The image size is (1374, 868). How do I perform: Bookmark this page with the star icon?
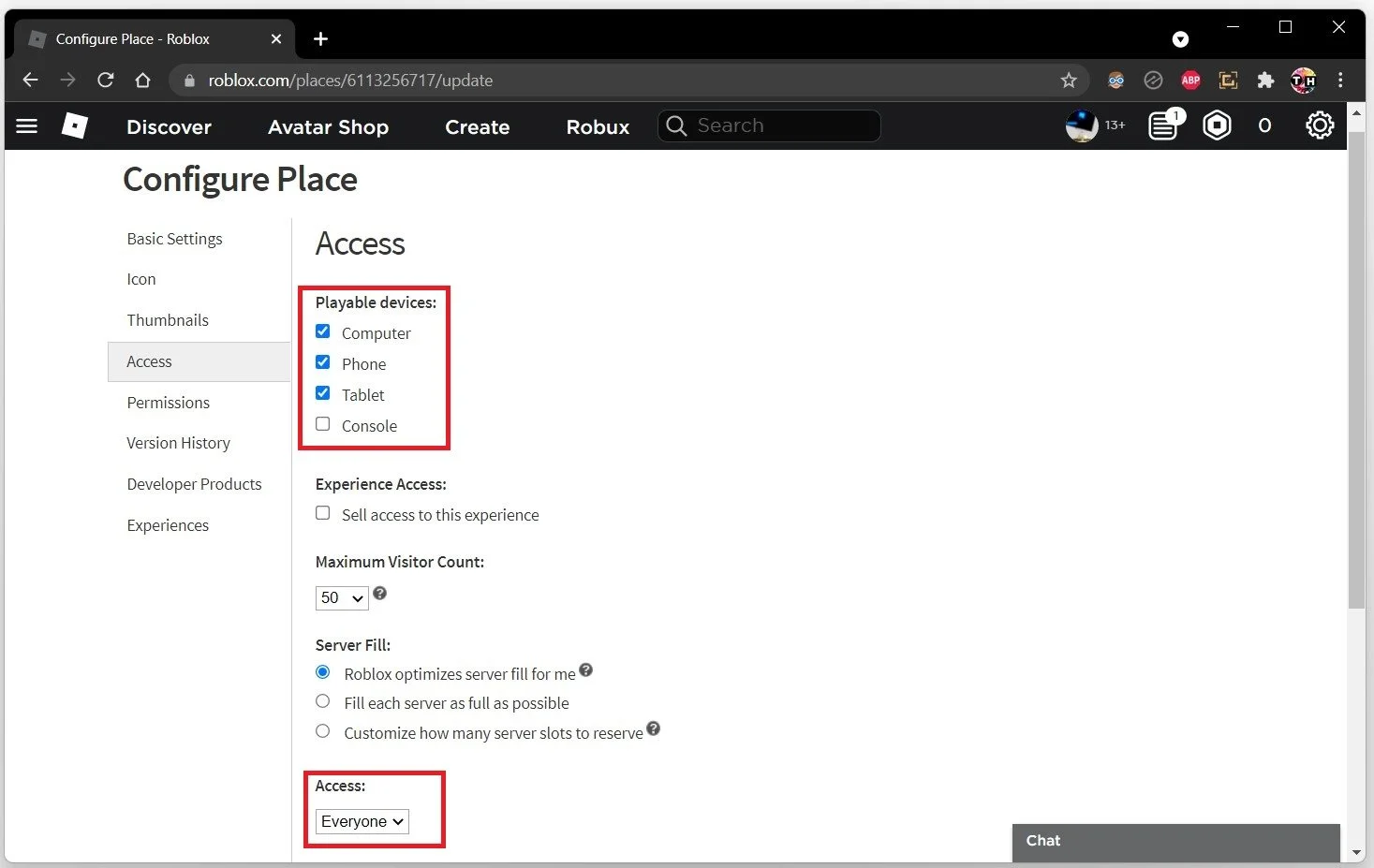point(1069,81)
